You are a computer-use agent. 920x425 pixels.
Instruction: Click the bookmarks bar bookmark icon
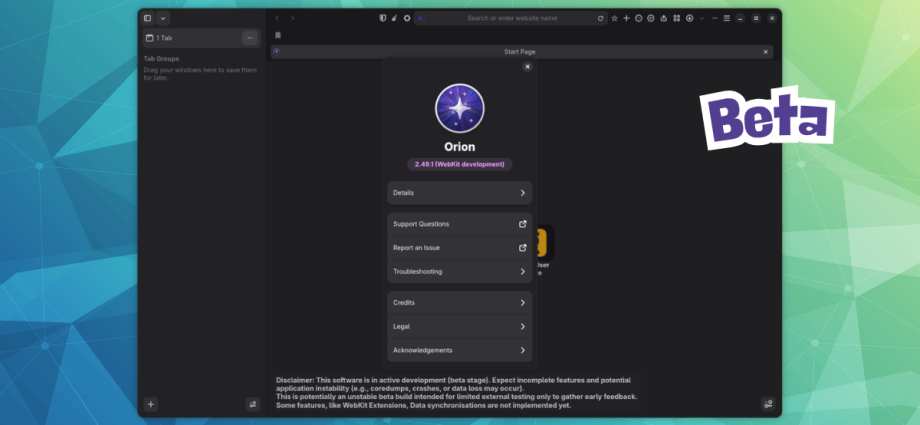click(x=278, y=35)
